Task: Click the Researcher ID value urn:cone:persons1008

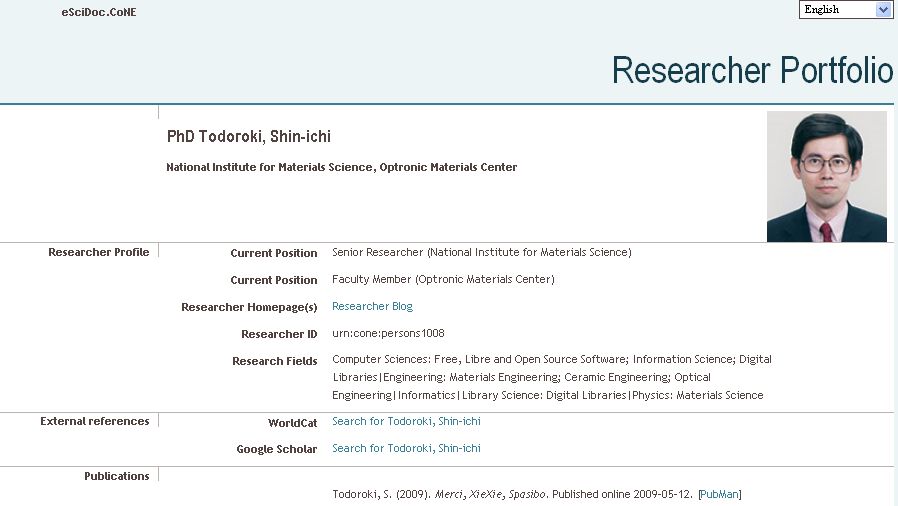Action: (x=388, y=334)
